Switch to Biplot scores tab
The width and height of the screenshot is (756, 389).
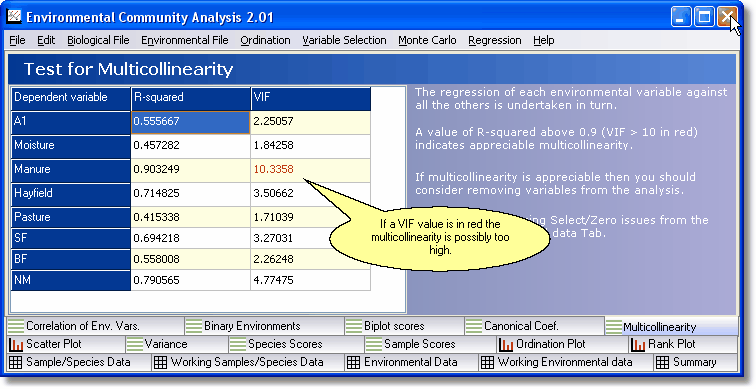pos(405,326)
